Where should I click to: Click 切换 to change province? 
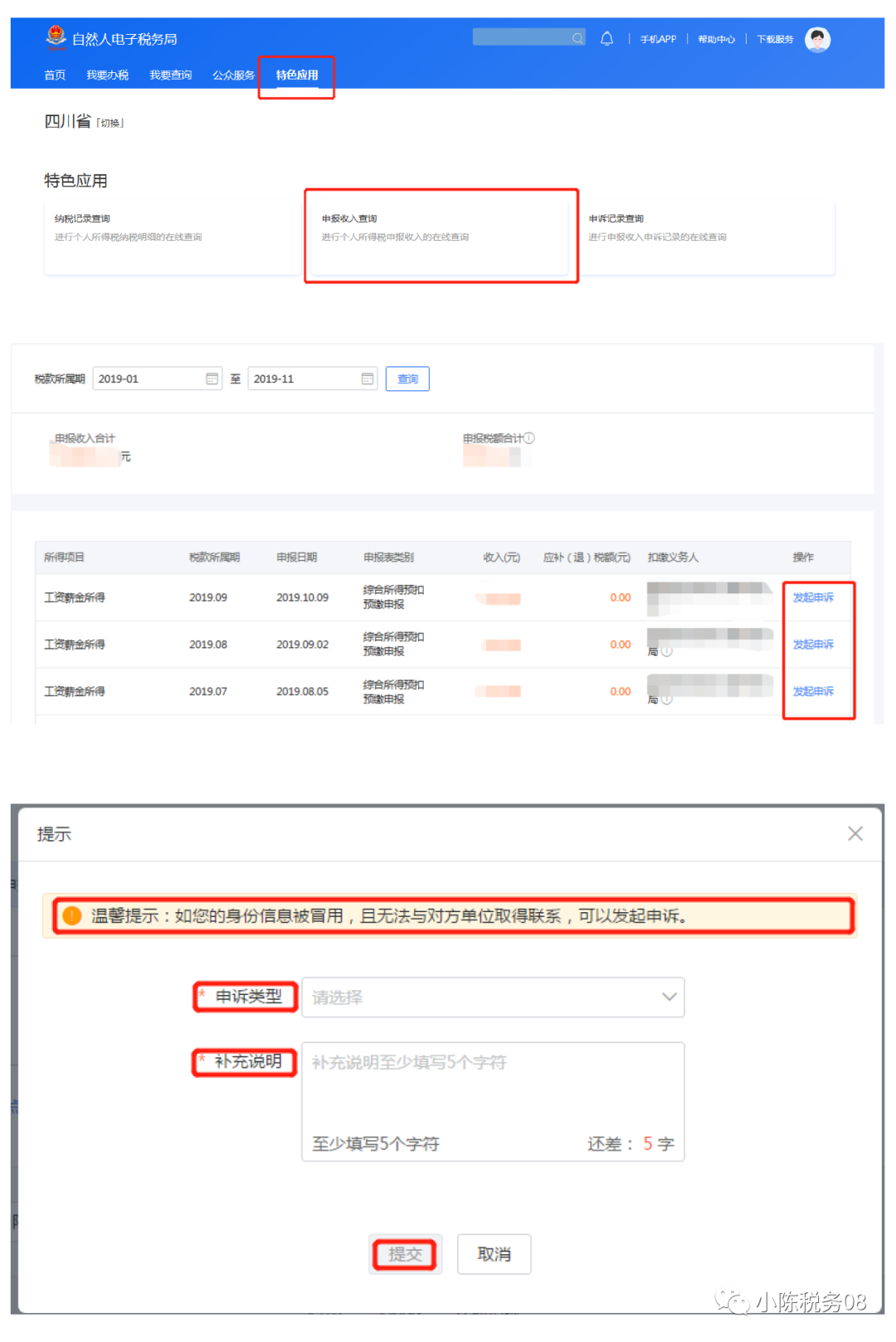[110, 123]
